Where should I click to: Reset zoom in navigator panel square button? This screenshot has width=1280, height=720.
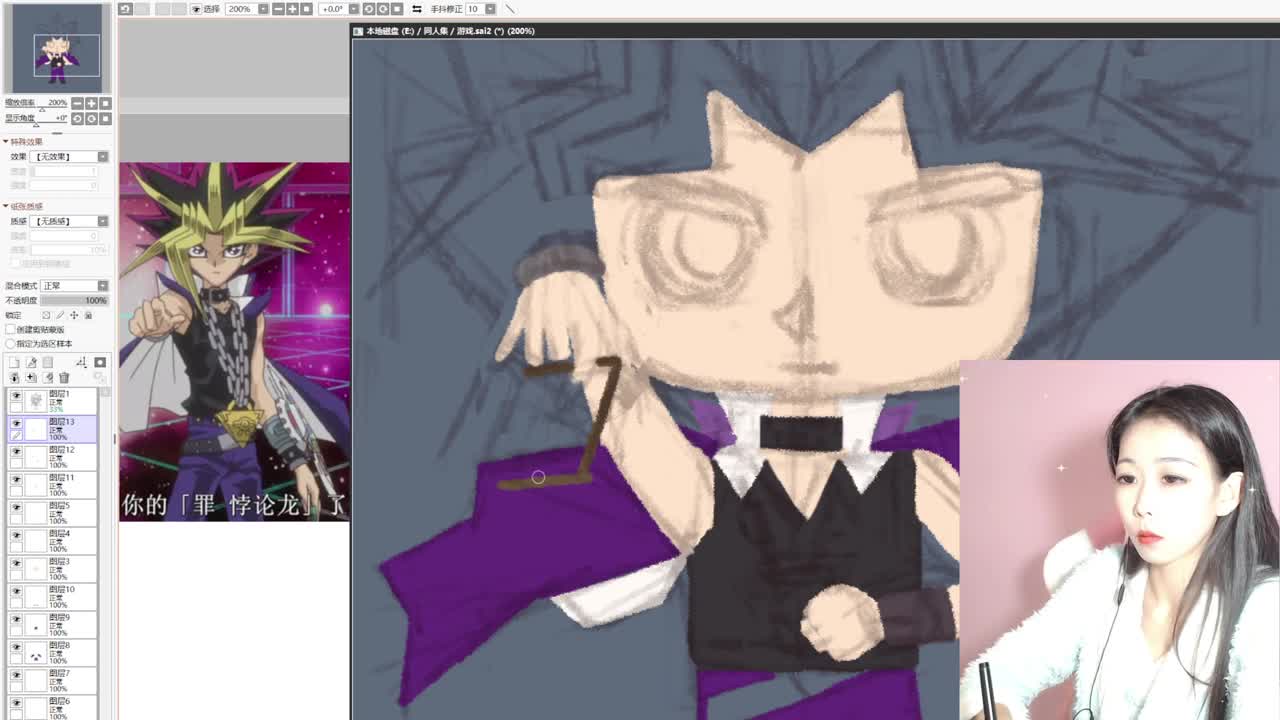[105, 103]
